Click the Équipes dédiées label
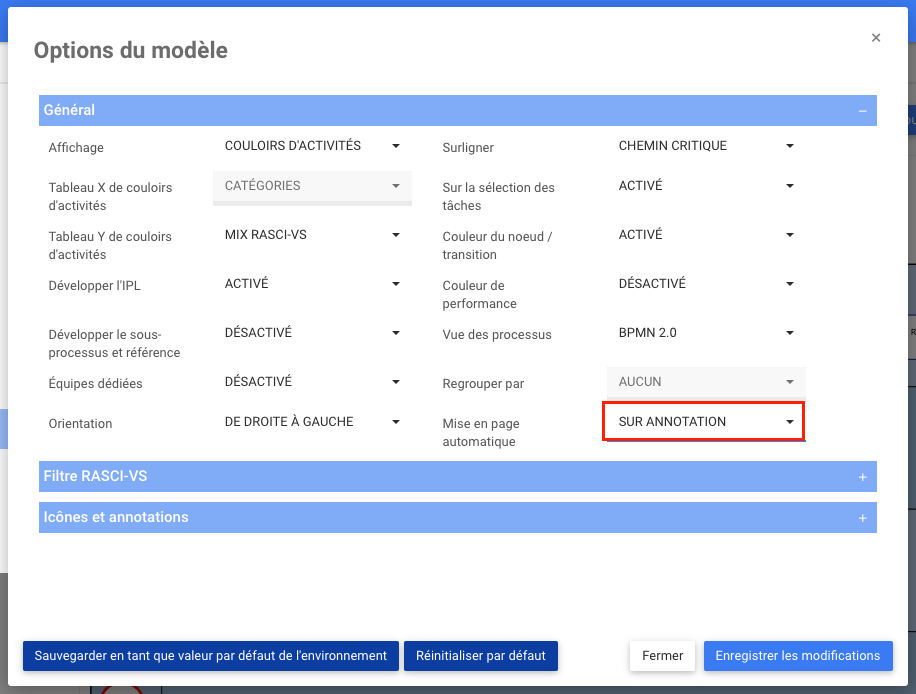The height and width of the screenshot is (694, 916). (95, 384)
